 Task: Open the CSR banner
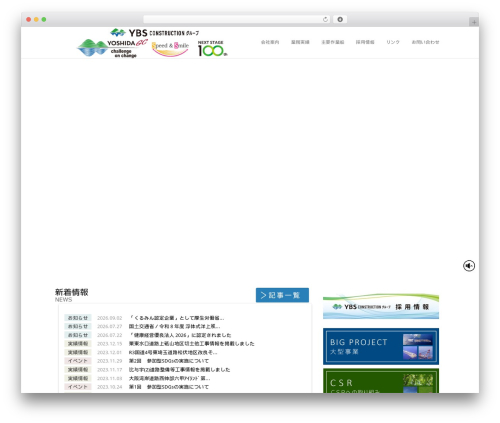point(381,381)
